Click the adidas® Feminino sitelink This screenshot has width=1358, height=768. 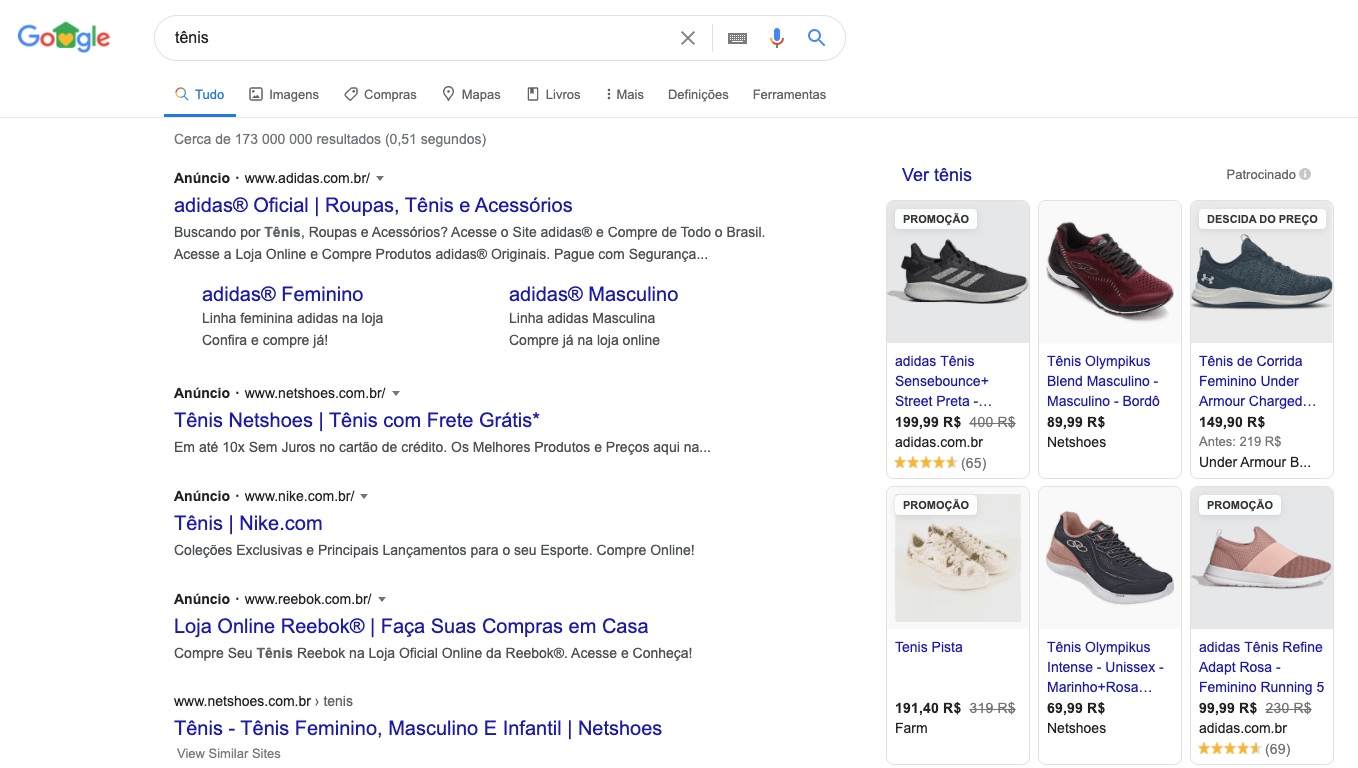[x=282, y=294]
